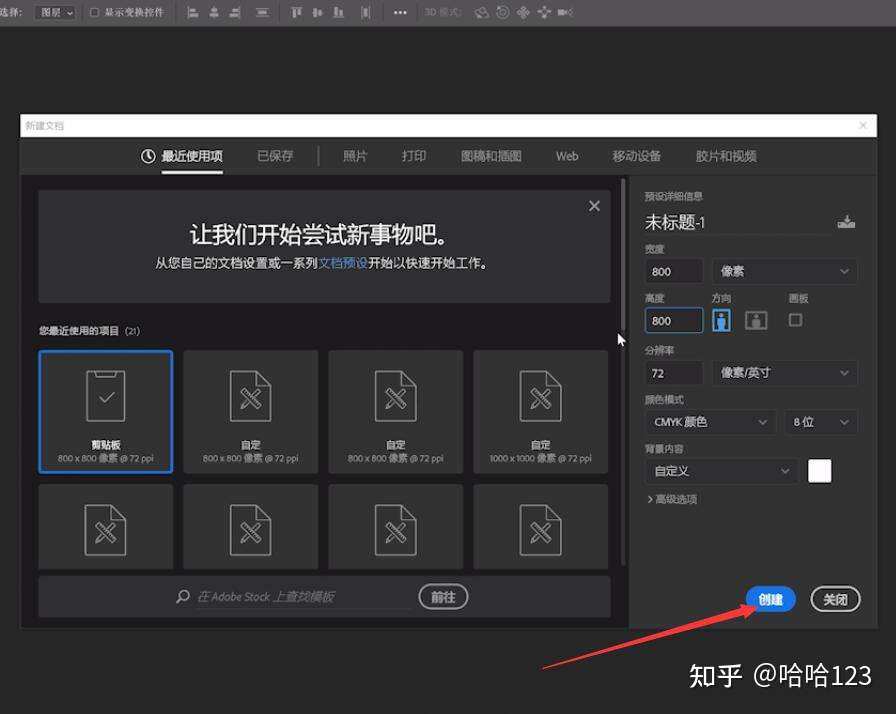Open the 胶片和视频 presets tab

[x=726, y=156]
